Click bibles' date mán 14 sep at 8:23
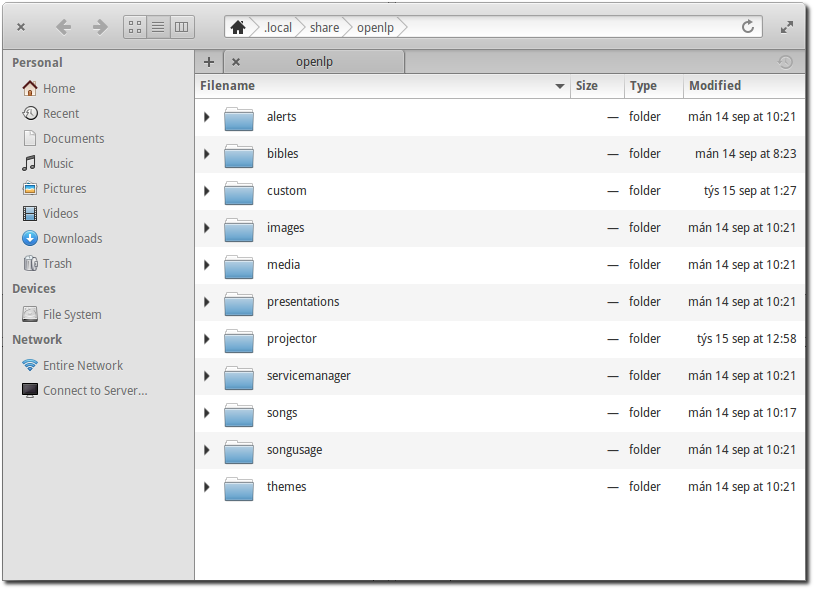 [745, 154]
